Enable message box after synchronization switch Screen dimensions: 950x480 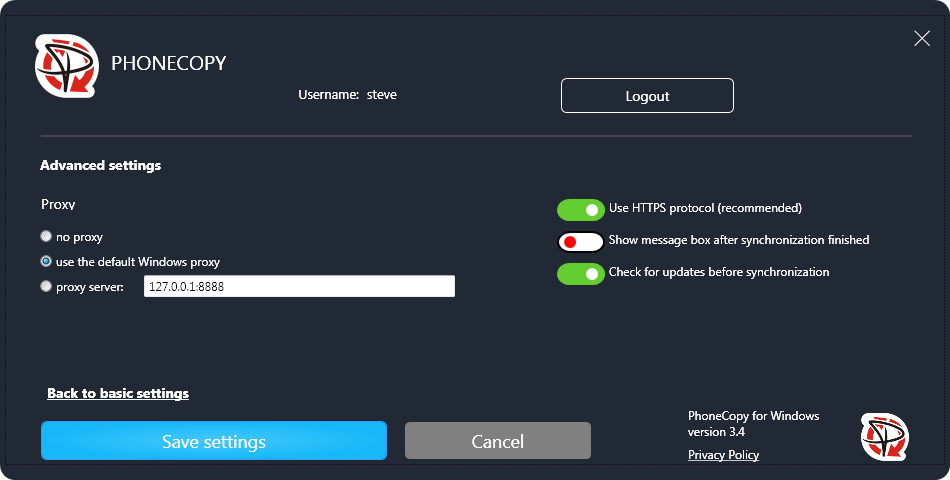click(580, 242)
